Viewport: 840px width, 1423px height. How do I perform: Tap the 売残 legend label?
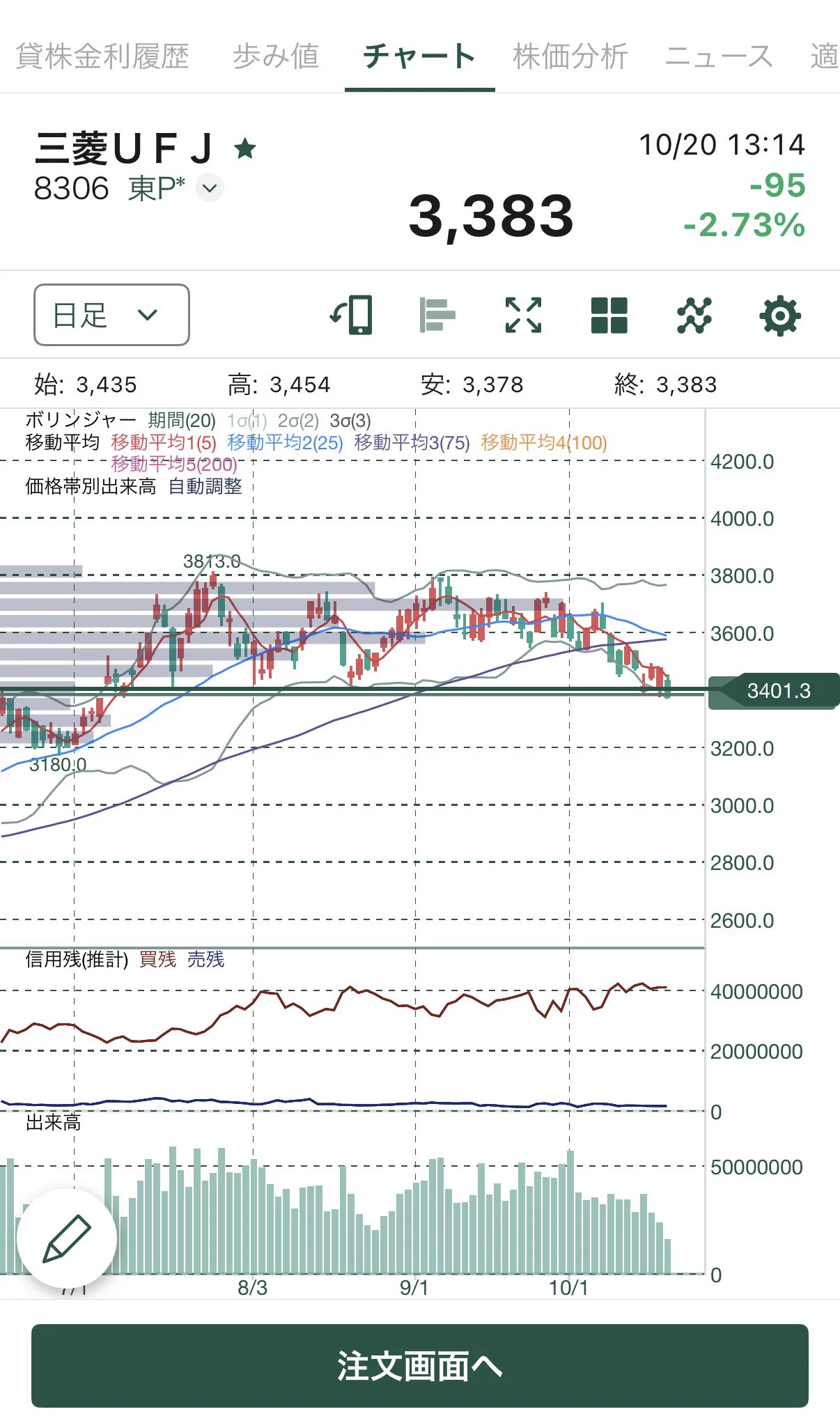pos(205,960)
